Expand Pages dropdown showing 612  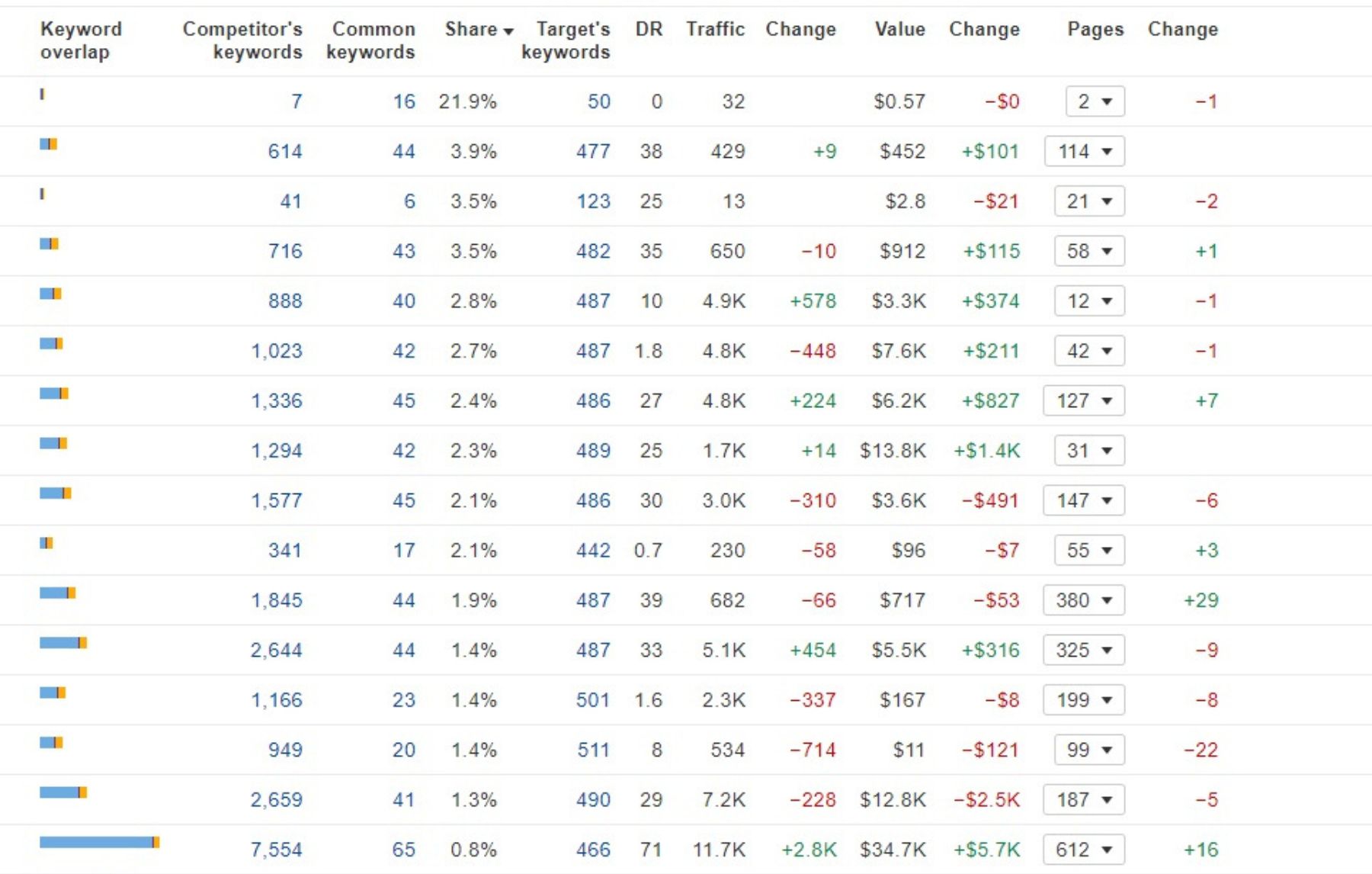pyautogui.click(x=1084, y=849)
